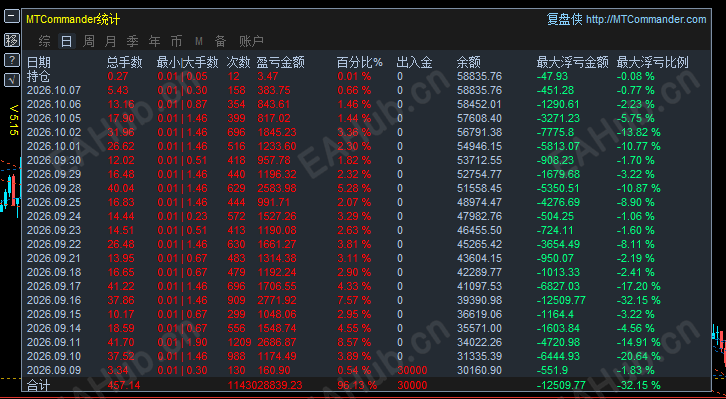The width and height of the screenshot is (726, 399).
Task: Select the 2026.09.30 date row
Action: 54,160
